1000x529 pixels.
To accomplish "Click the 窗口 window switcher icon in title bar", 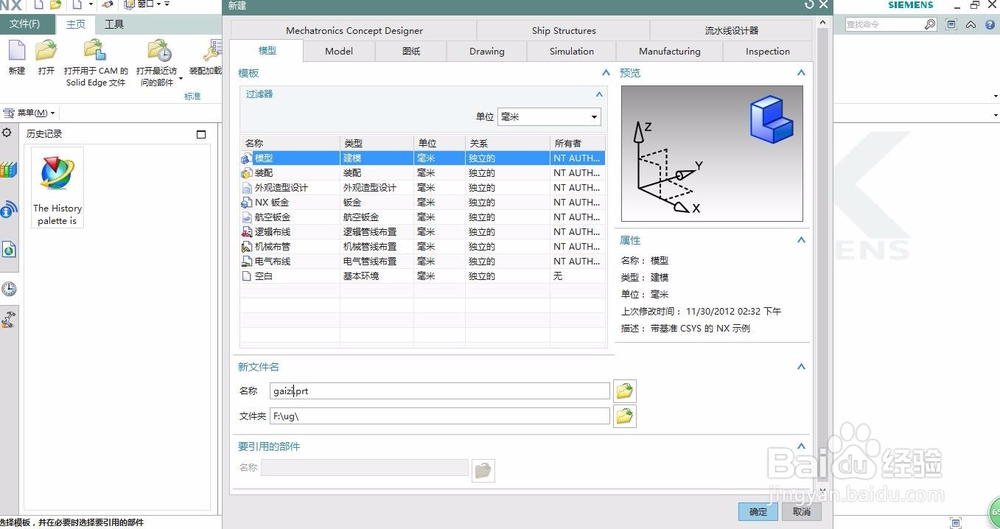I will 129,5.
